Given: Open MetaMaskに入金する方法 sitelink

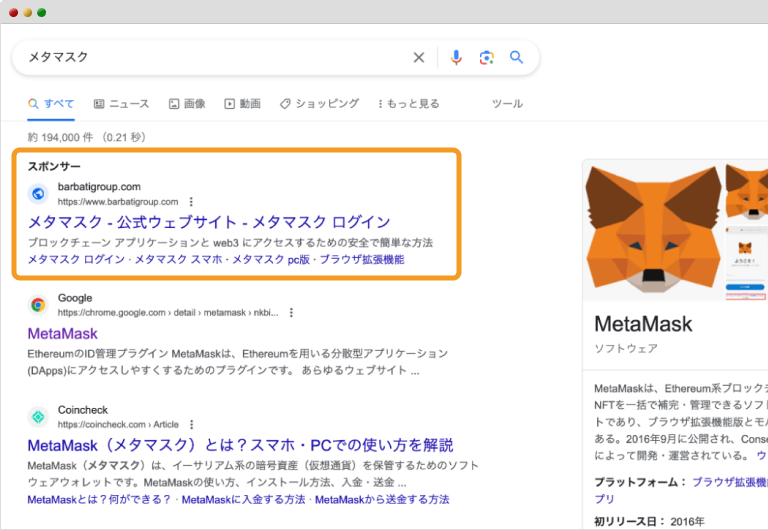Looking at the screenshot, I should [243, 500].
